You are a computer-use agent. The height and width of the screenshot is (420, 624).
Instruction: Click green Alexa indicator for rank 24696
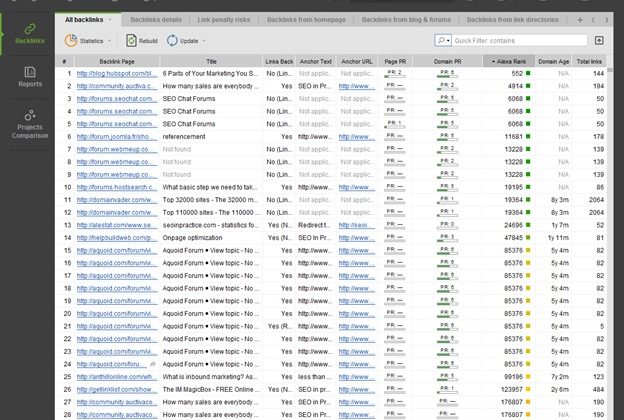point(528,225)
